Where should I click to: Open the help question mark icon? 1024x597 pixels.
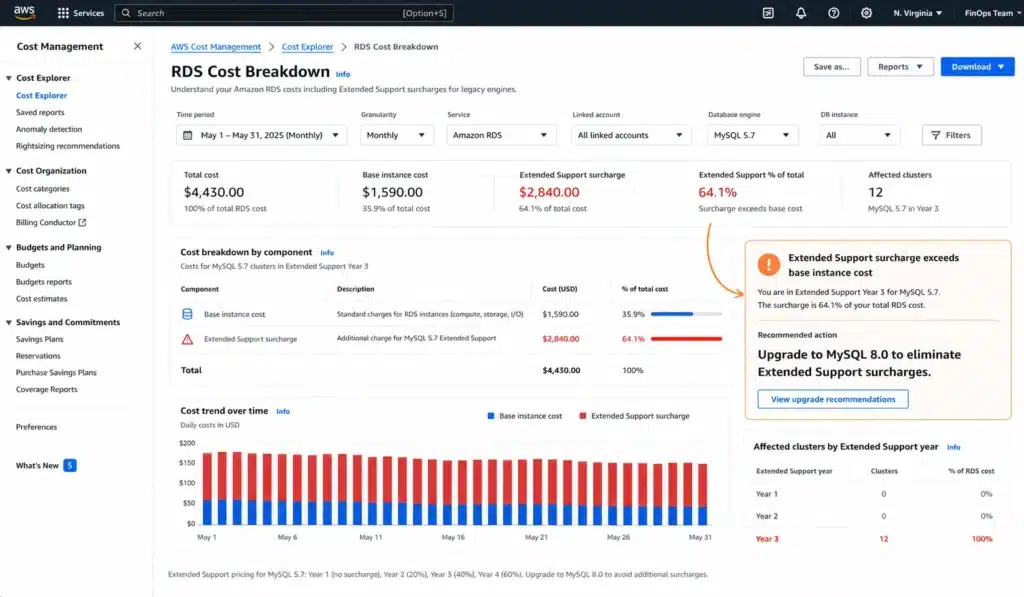(x=833, y=13)
